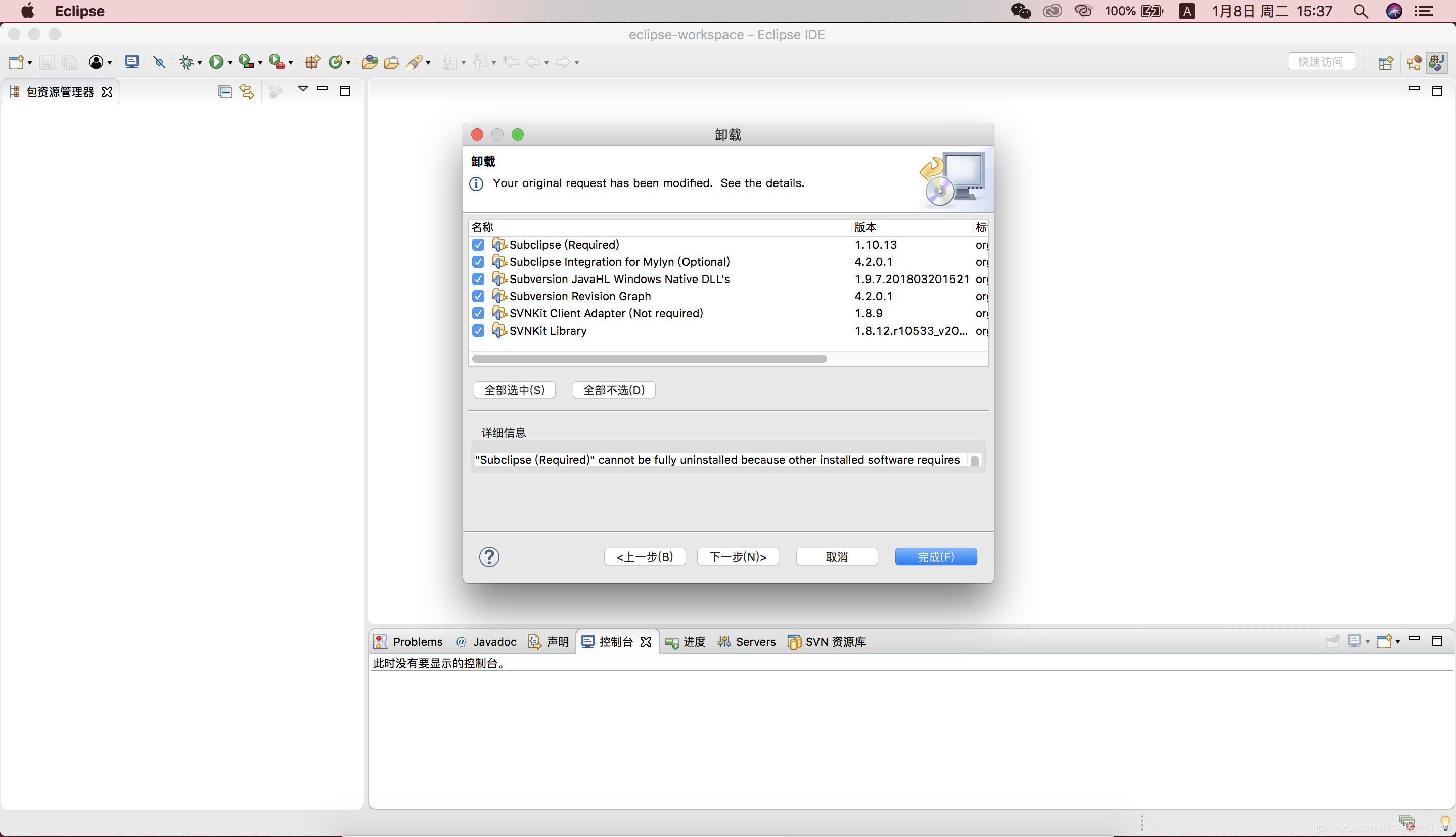Image resolution: width=1456 pixels, height=837 pixels.
Task: Open Siri from the menu bar
Action: [x=1394, y=11]
